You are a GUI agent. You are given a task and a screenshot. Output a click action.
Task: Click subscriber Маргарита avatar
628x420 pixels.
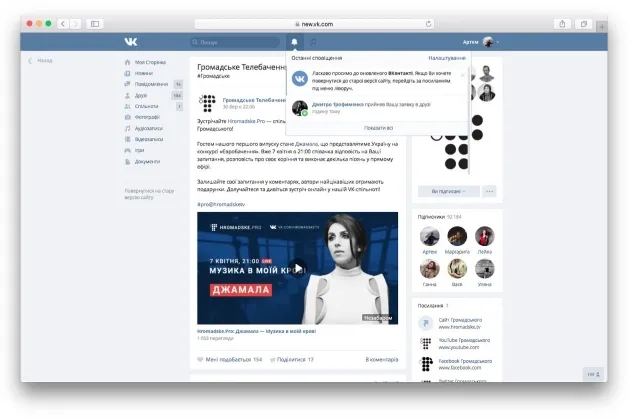pos(457,236)
